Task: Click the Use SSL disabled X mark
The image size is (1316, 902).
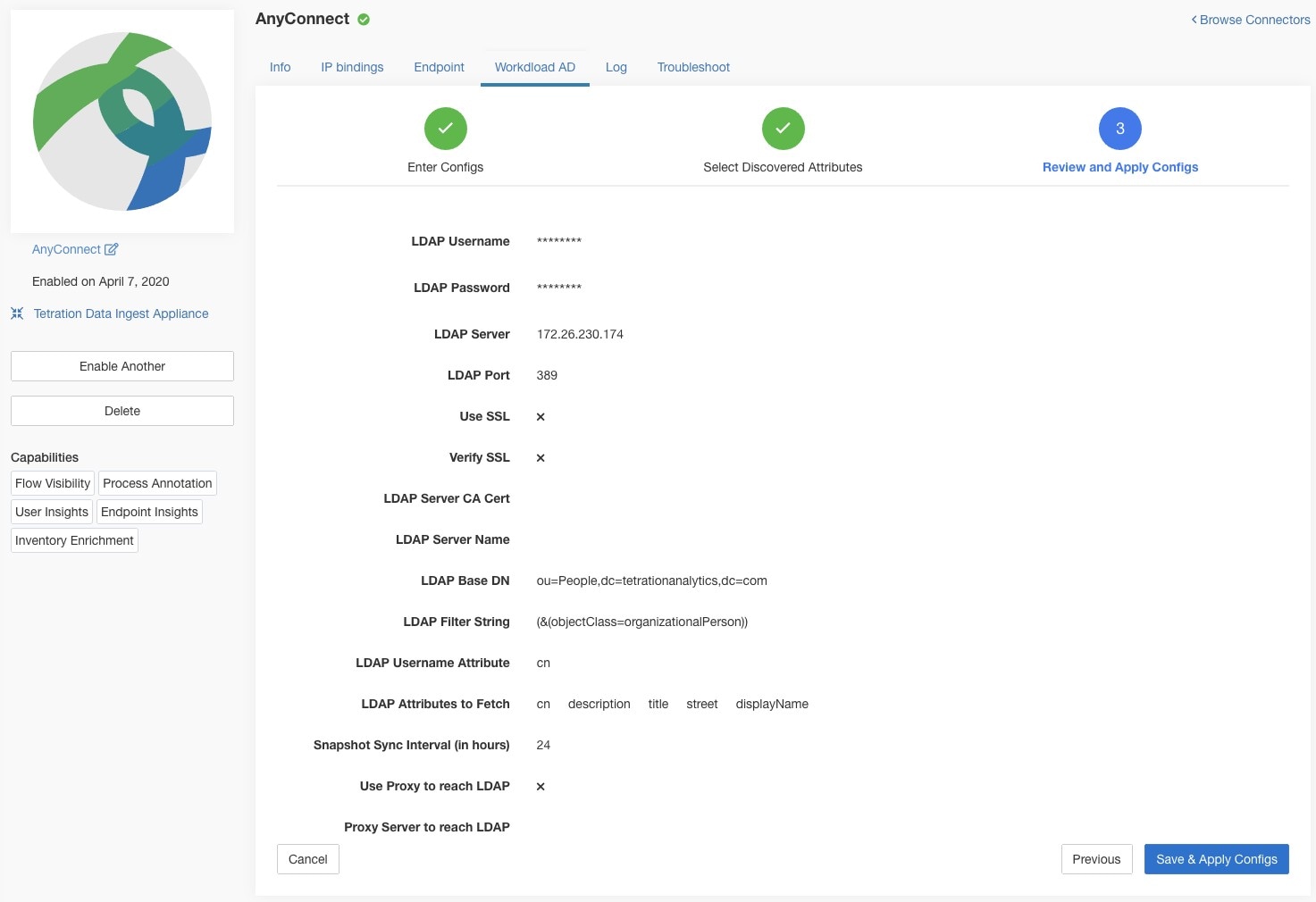Action: coord(541,417)
